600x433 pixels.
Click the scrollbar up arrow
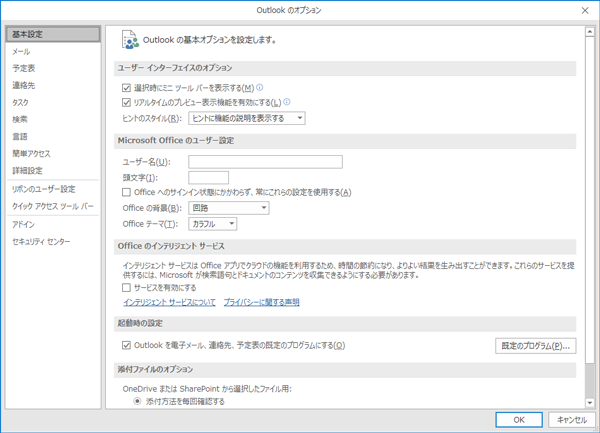590,32
